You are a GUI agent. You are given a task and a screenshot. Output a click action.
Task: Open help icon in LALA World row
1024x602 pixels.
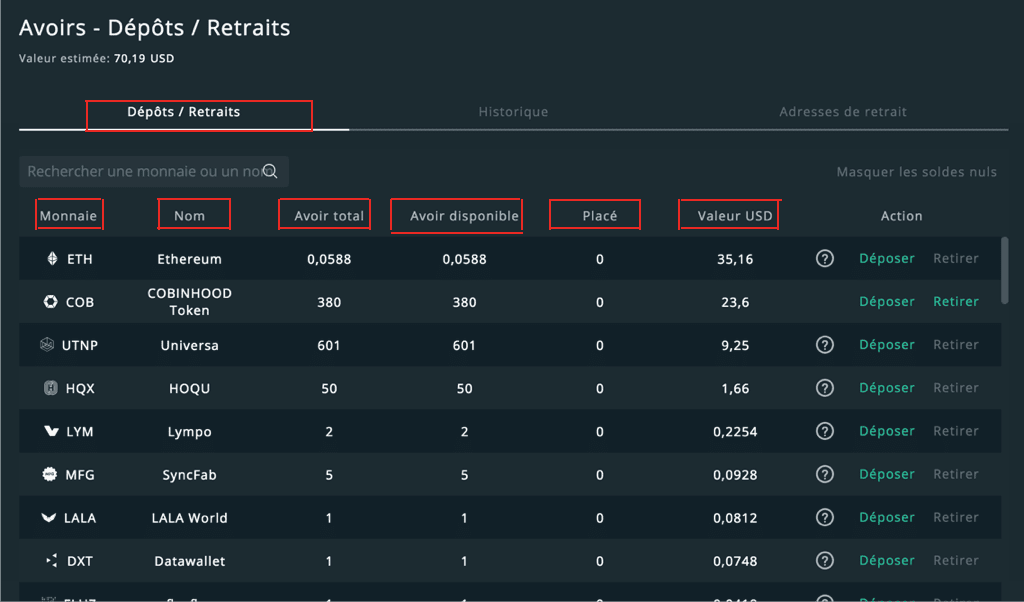point(825,517)
